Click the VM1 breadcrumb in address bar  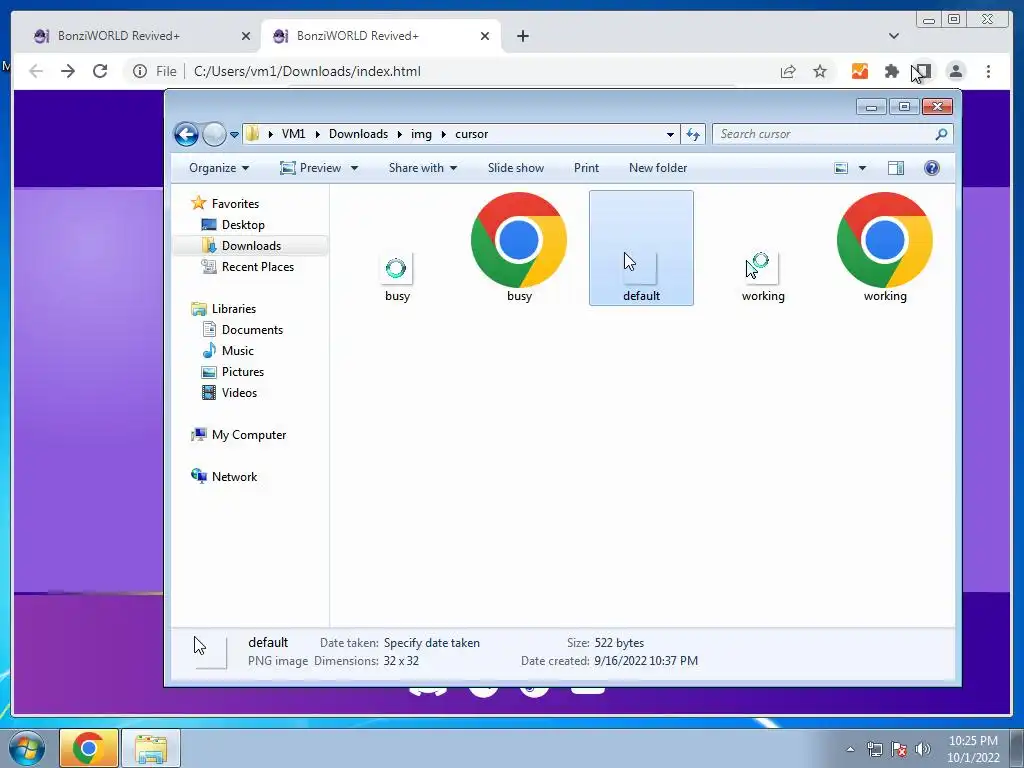pos(293,134)
